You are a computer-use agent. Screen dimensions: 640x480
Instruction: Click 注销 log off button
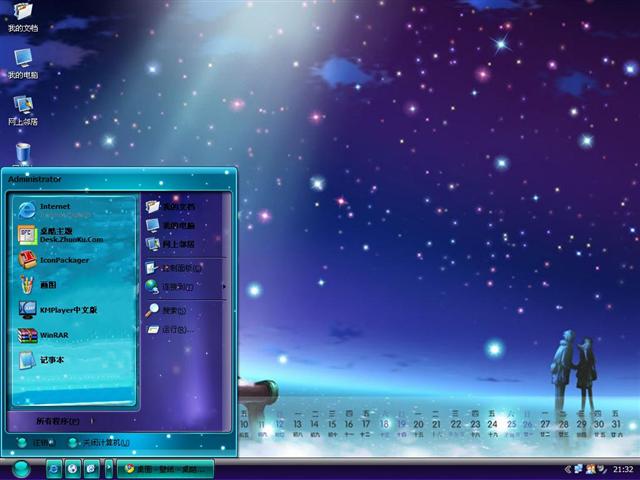click(37, 443)
